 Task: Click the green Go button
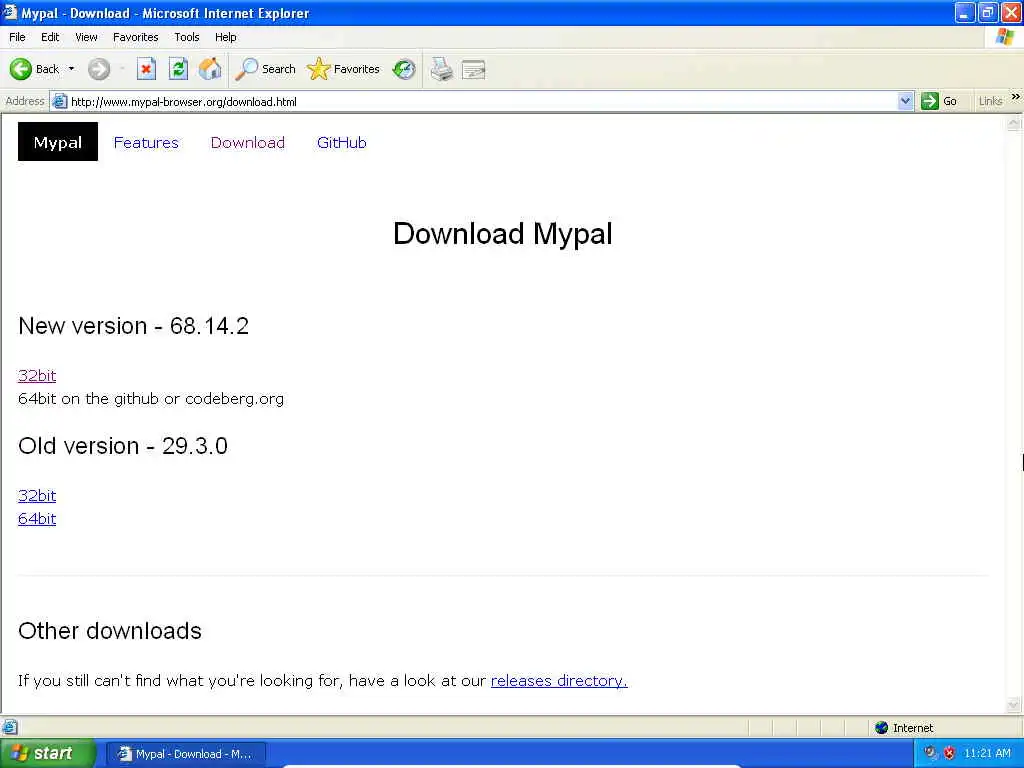click(x=939, y=101)
